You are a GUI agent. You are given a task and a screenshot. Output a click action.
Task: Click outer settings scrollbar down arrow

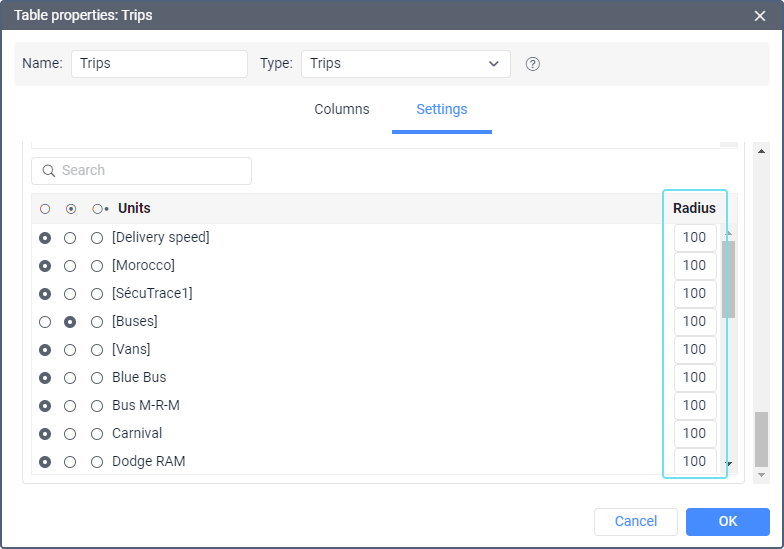[x=761, y=475]
